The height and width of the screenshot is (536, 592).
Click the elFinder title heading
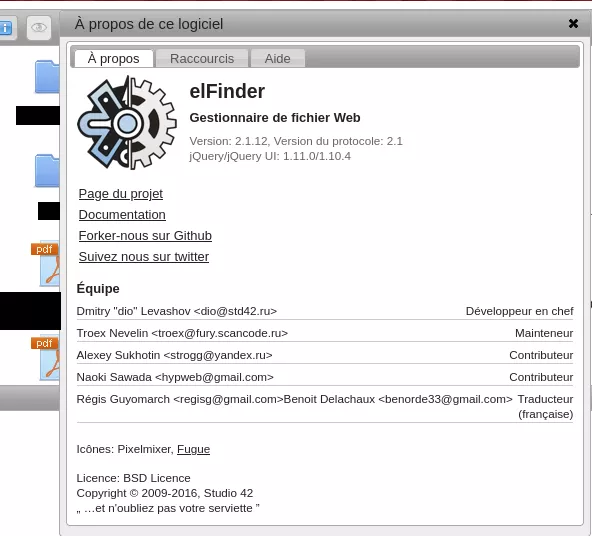pos(227,91)
